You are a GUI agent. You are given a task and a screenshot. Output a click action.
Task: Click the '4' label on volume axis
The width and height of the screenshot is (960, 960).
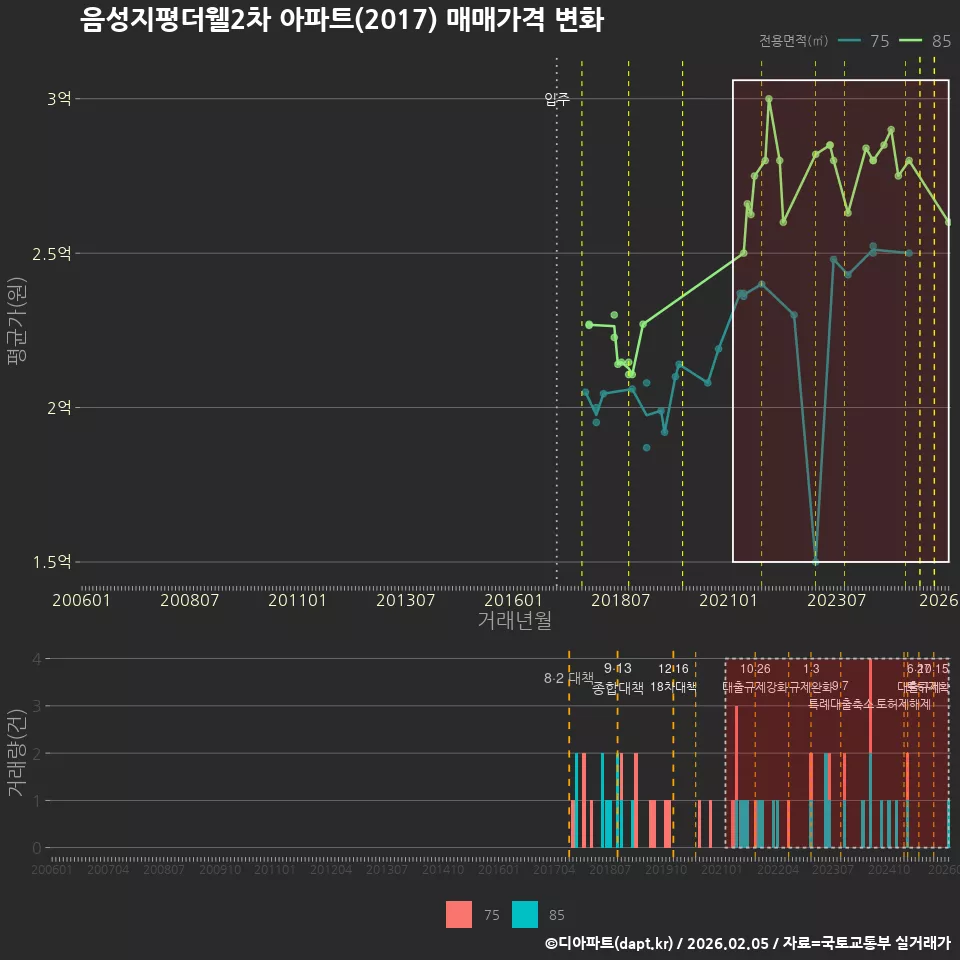(37, 659)
